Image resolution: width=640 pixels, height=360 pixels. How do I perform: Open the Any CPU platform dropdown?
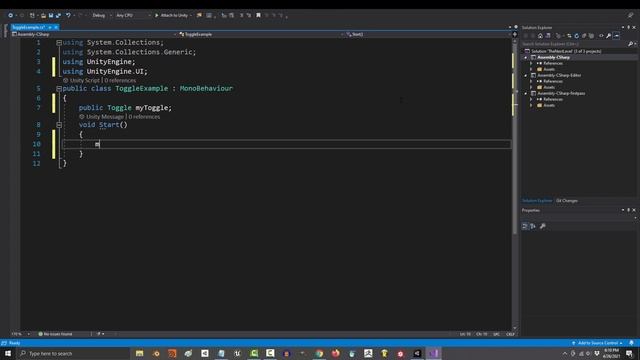tap(133, 16)
